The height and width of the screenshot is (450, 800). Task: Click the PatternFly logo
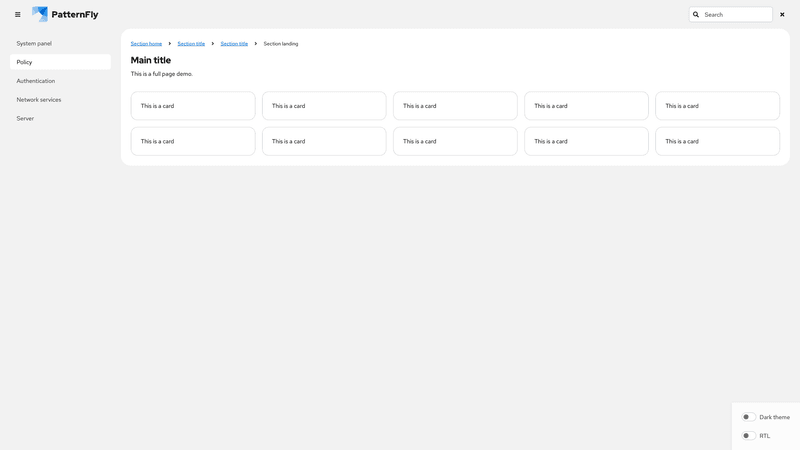point(65,14)
